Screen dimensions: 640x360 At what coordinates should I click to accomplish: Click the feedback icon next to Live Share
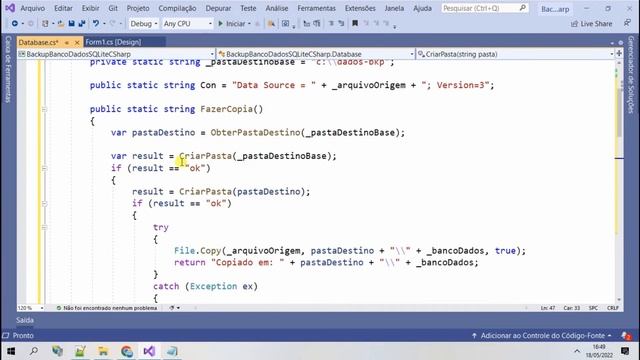627,23
